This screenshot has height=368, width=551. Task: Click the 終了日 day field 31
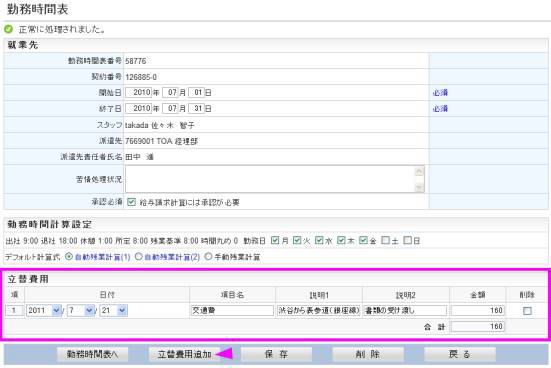point(196,108)
